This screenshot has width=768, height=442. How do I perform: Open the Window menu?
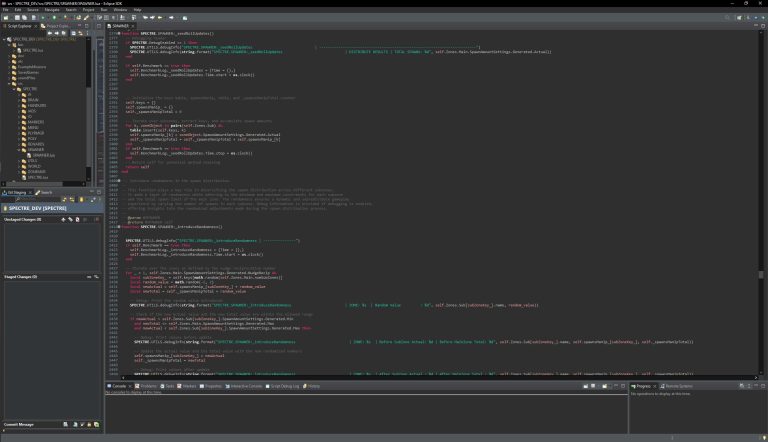(120, 9)
